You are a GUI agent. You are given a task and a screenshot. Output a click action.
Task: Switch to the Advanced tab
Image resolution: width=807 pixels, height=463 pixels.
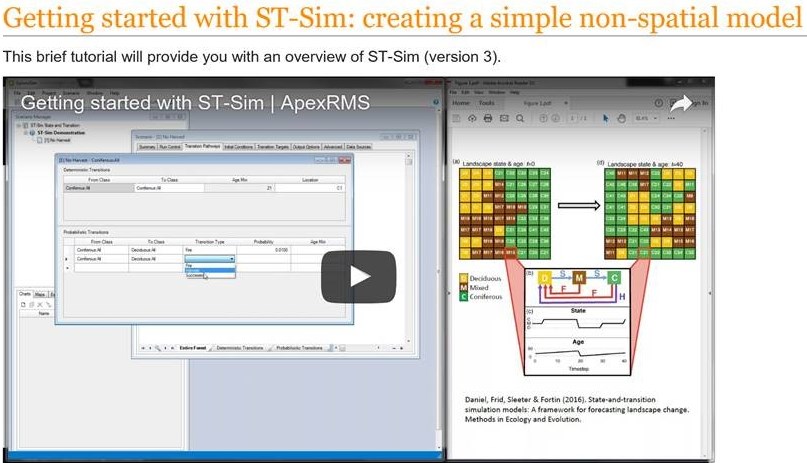tap(333, 147)
